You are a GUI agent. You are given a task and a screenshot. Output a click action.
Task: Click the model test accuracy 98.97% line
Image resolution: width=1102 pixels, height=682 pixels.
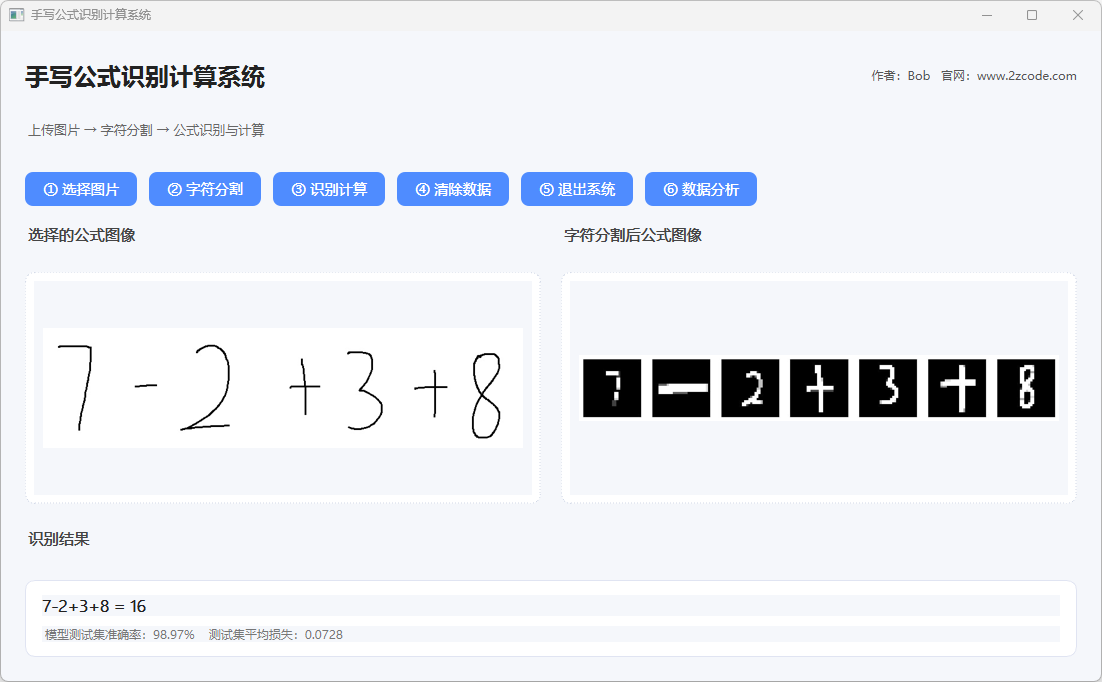click(x=120, y=634)
